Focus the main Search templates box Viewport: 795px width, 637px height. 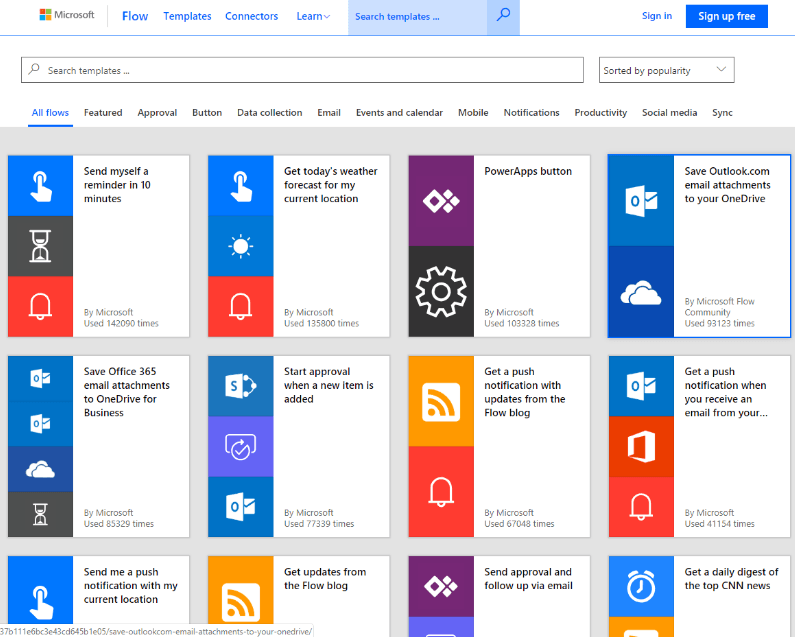[x=302, y=70]
